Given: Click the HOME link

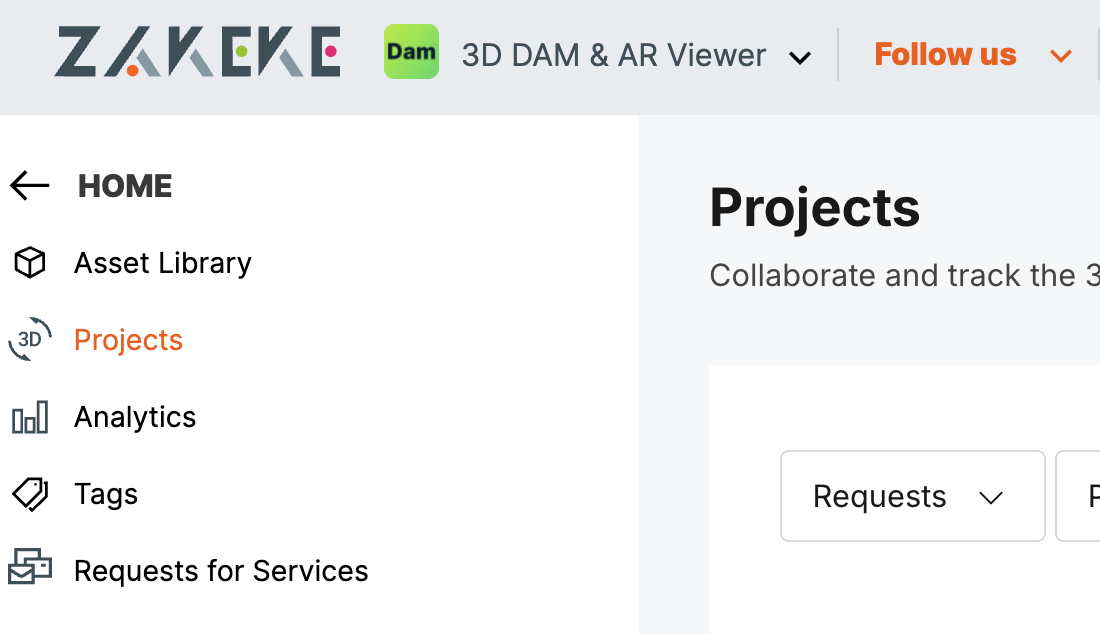Looking at the screenshot, I should 125,186.
